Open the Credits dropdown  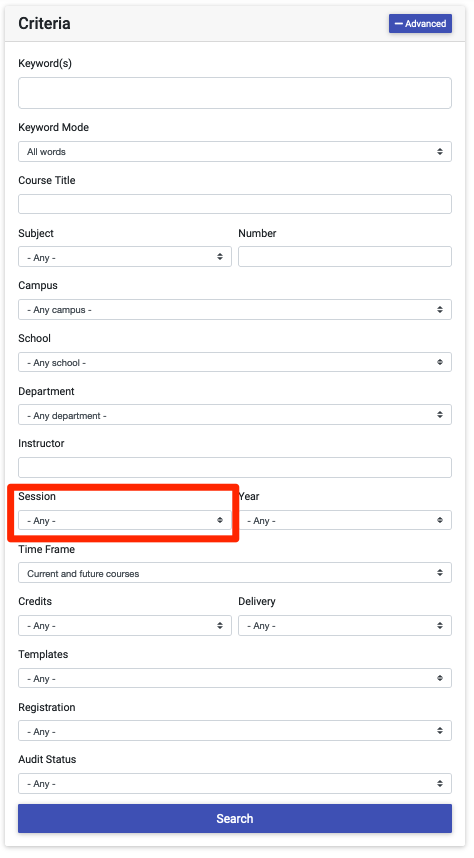(x=124, y=625)
